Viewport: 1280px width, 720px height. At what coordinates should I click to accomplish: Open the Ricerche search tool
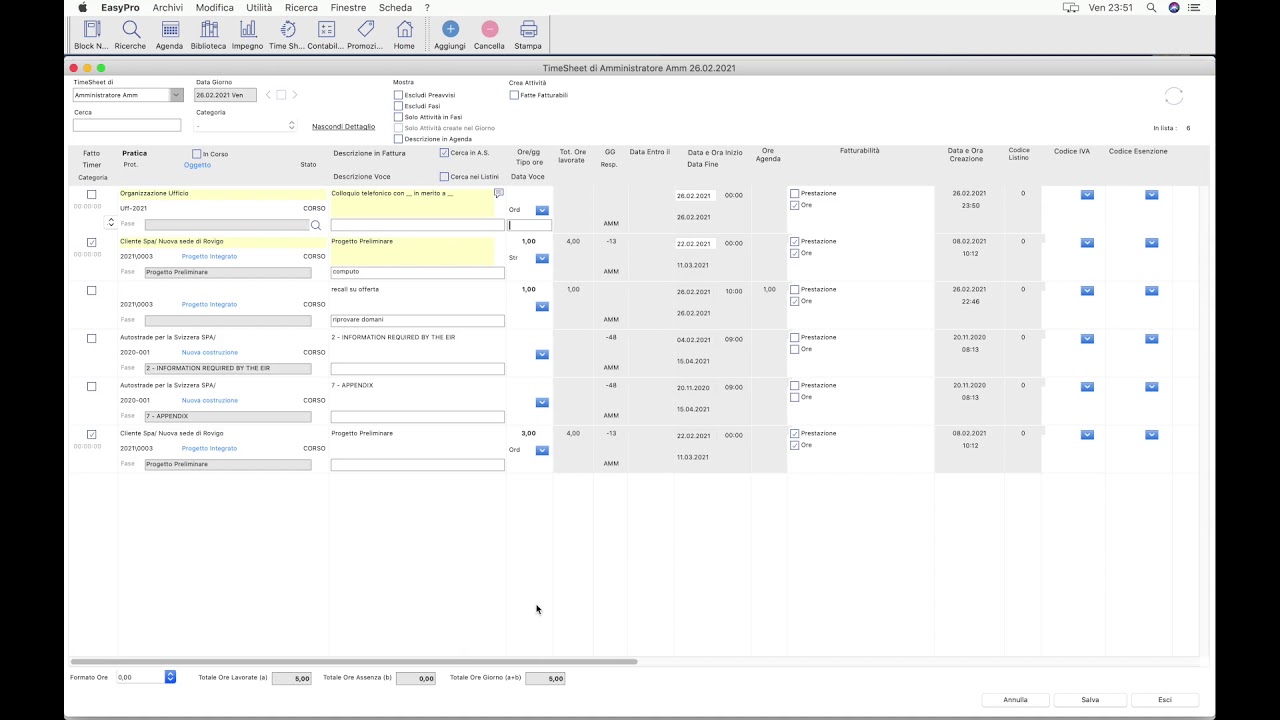[130, 30]
